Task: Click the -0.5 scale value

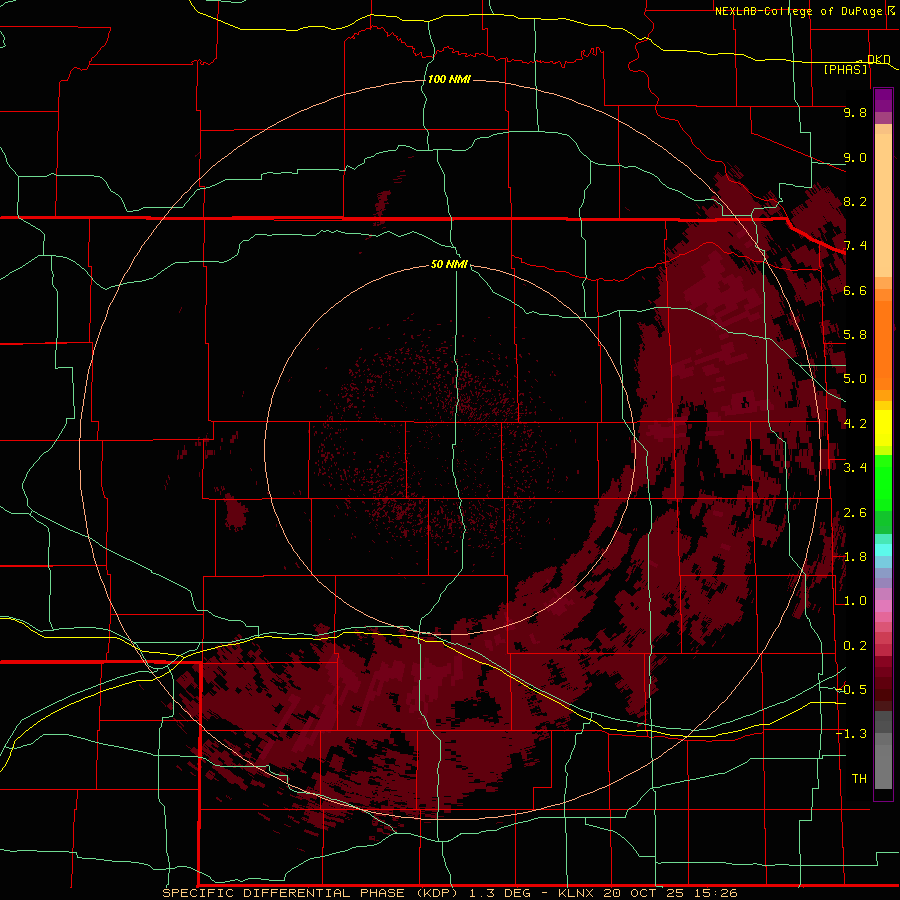Action: (x=852, y=690)
